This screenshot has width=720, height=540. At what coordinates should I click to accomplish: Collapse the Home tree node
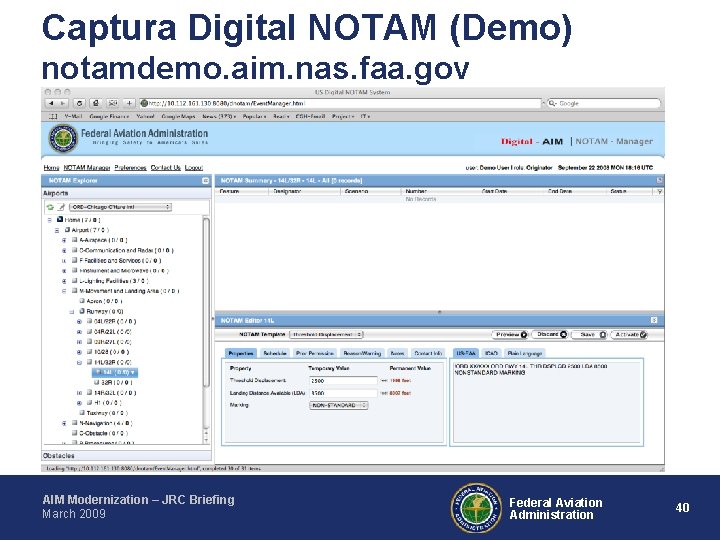click(x=50, y=220)
